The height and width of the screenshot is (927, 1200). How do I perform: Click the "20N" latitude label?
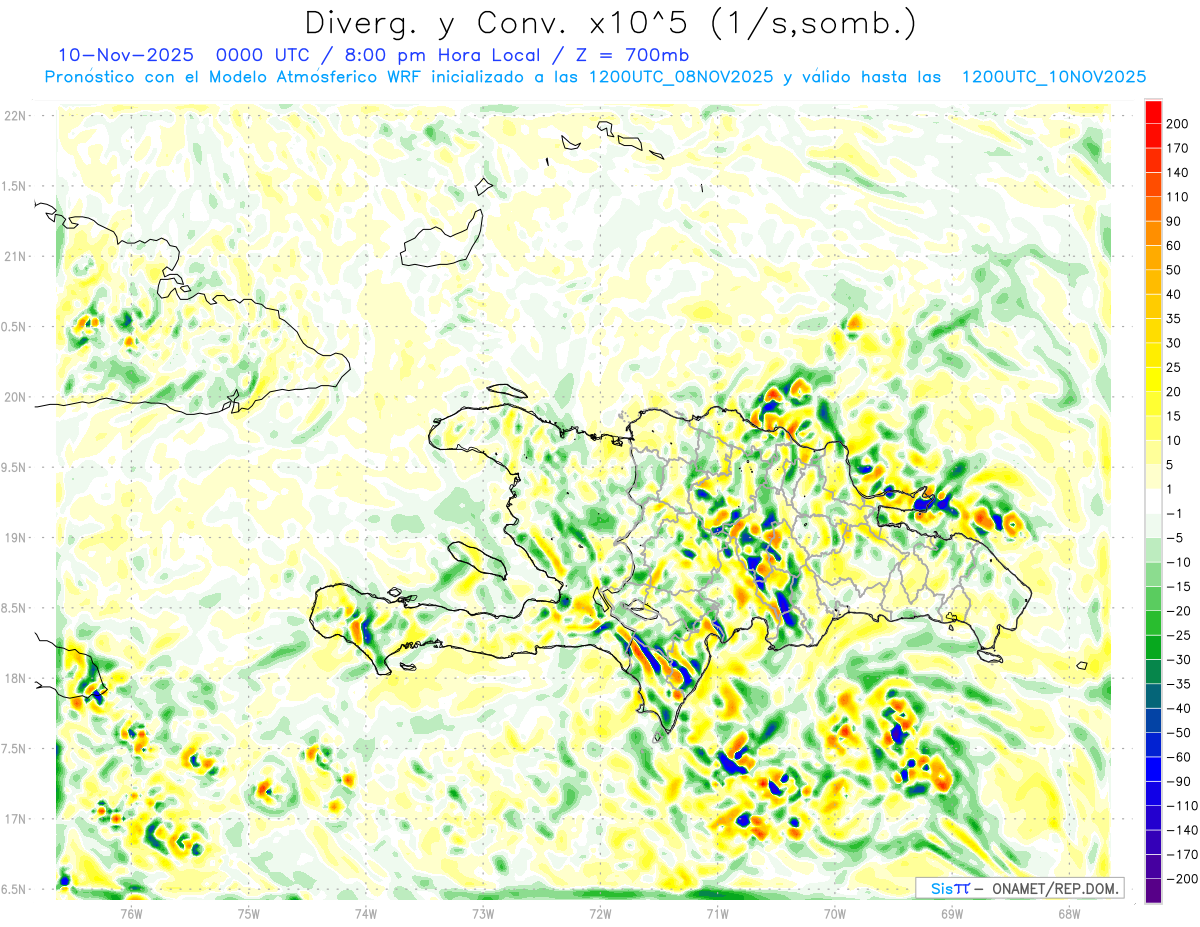point(15,397)
